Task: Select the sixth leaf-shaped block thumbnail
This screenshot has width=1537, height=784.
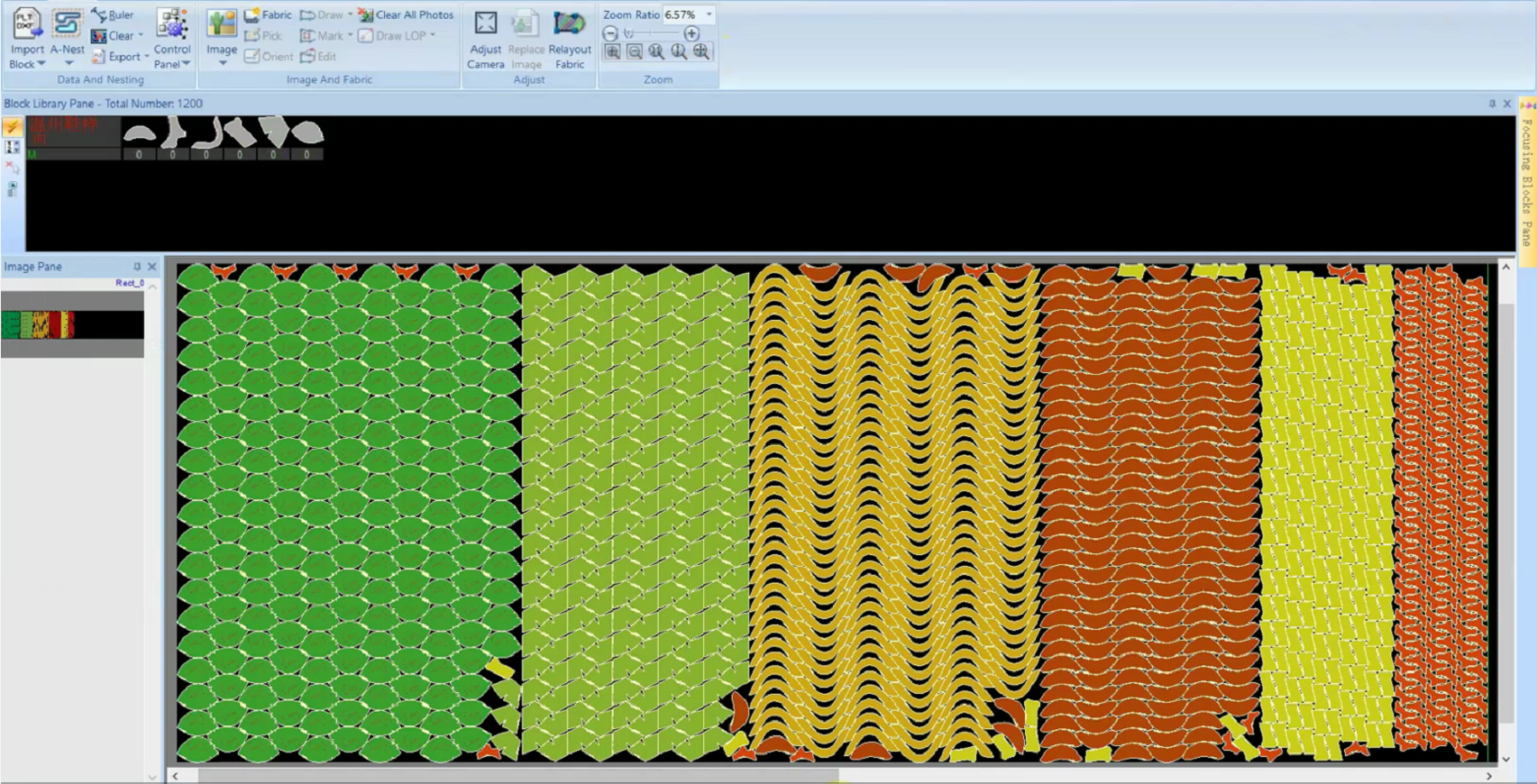Action: click(x=306, y=132)
